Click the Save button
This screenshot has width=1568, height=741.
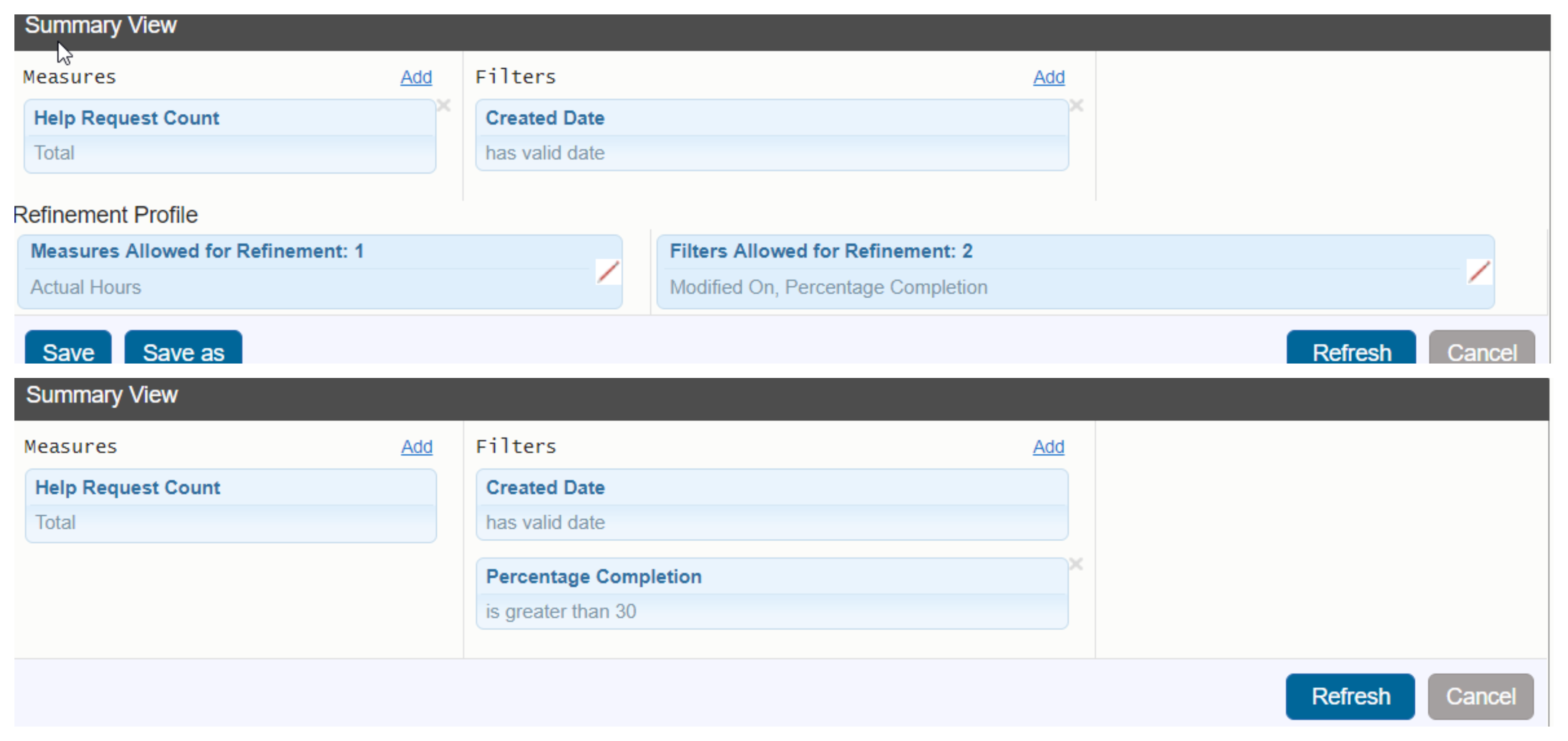coord(68,351)
